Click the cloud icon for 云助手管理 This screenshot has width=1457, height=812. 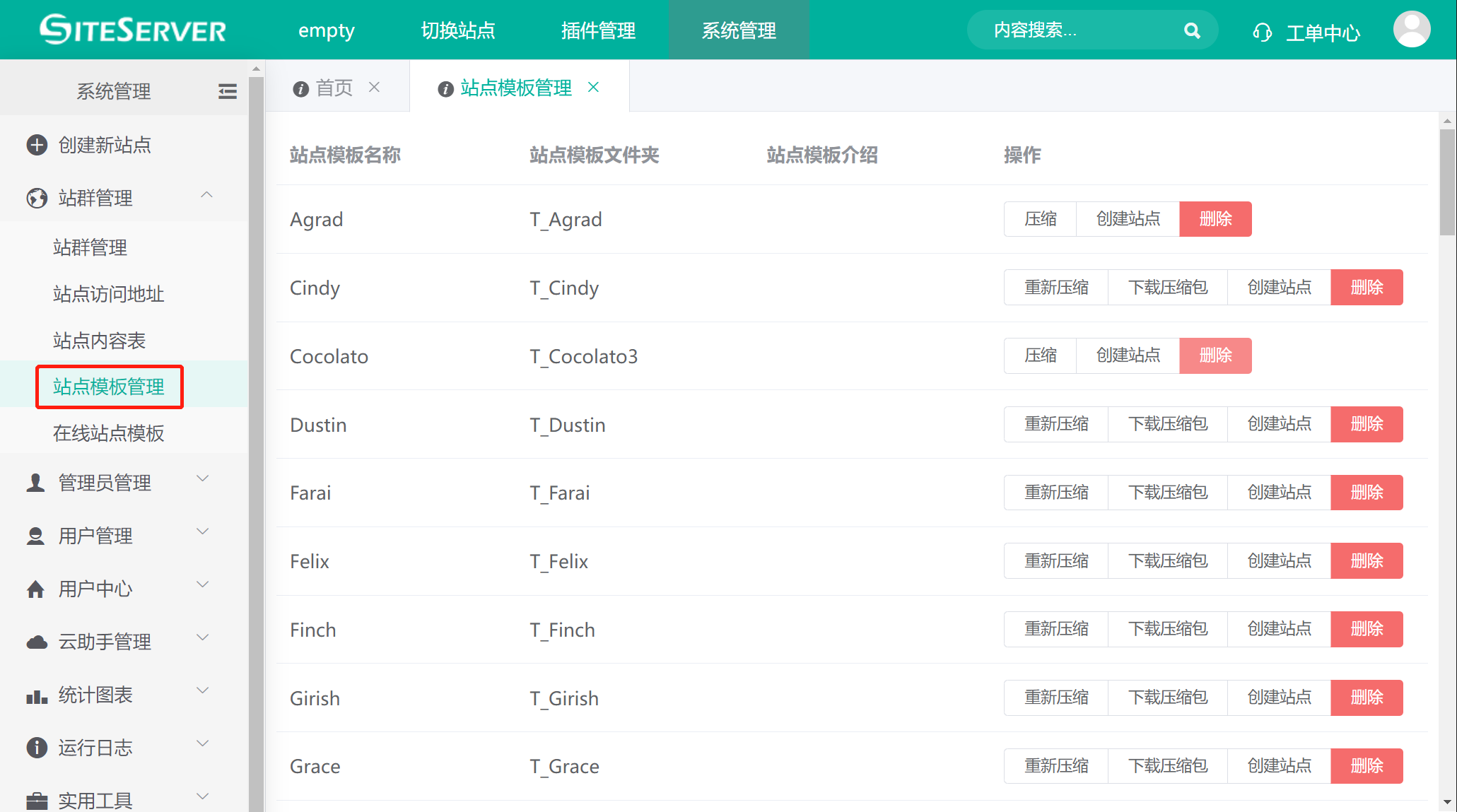pos(37,642)
